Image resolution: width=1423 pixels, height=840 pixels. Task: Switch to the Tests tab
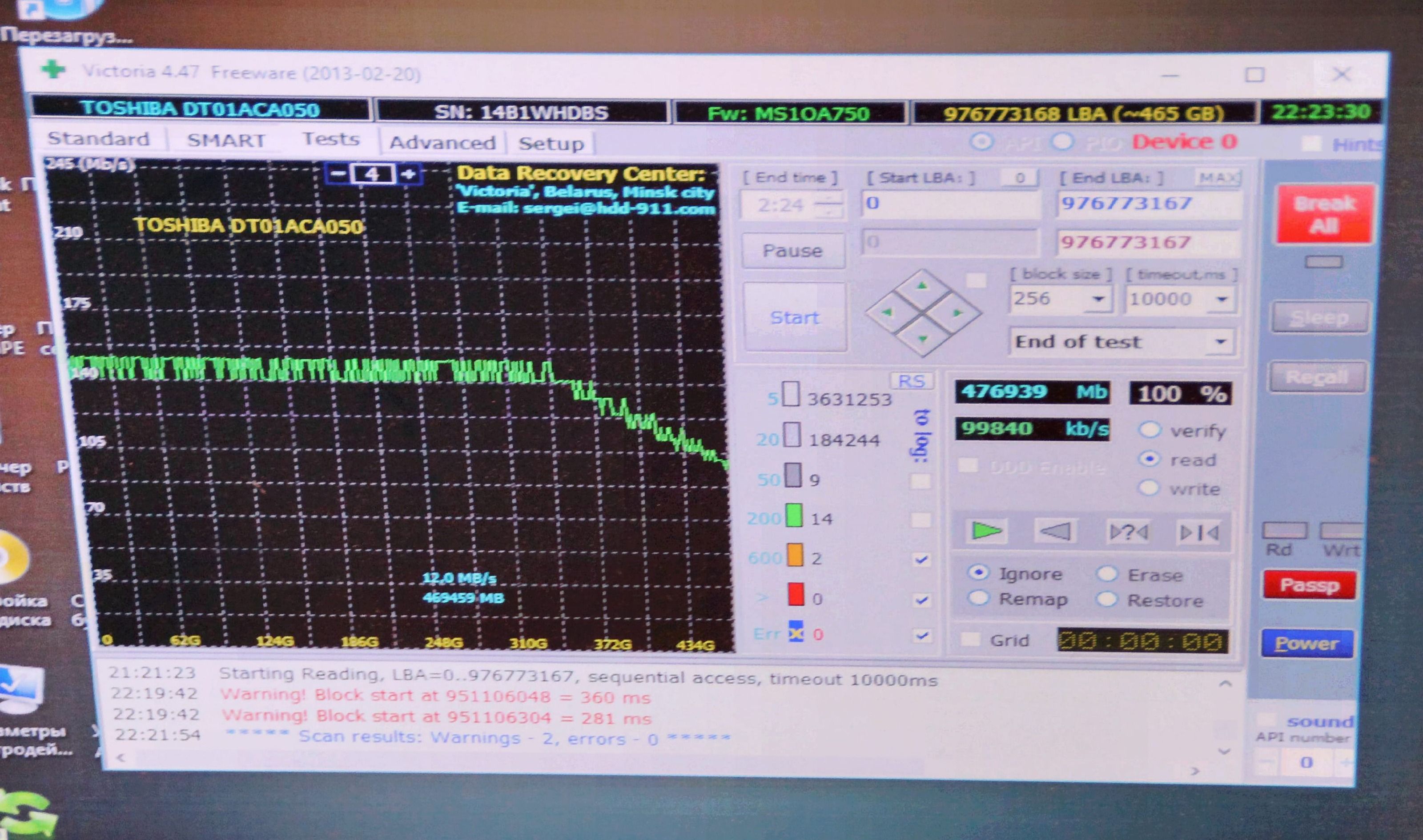[331, 139]
